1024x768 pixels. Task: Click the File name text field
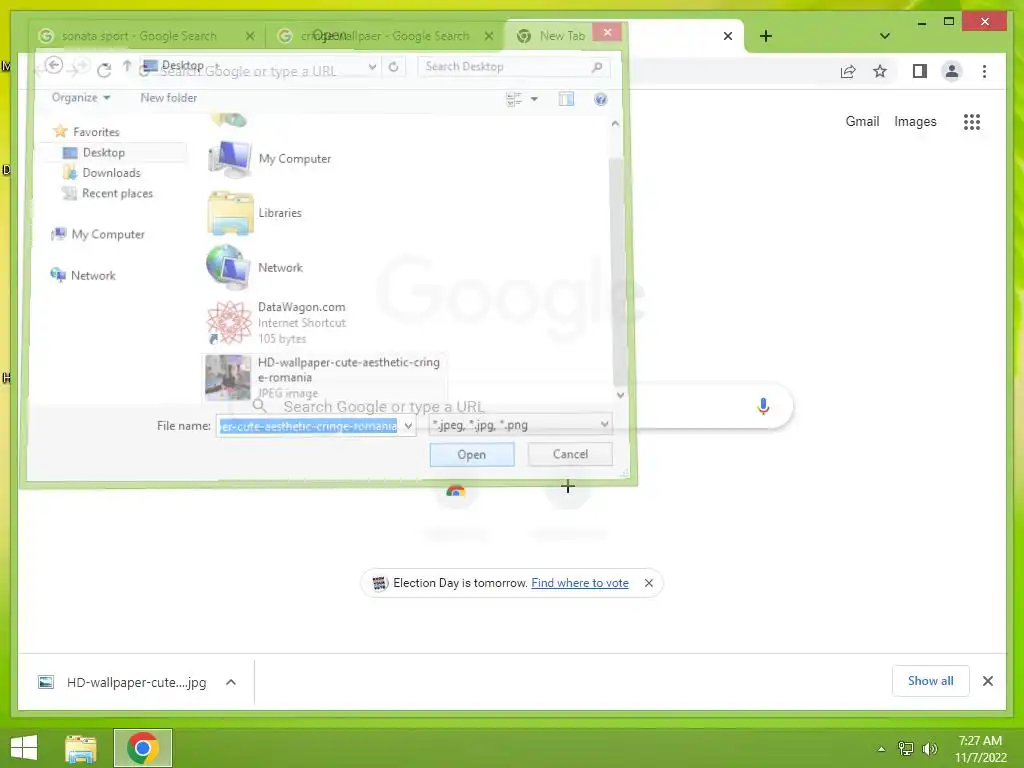click(x=309, y=426)
